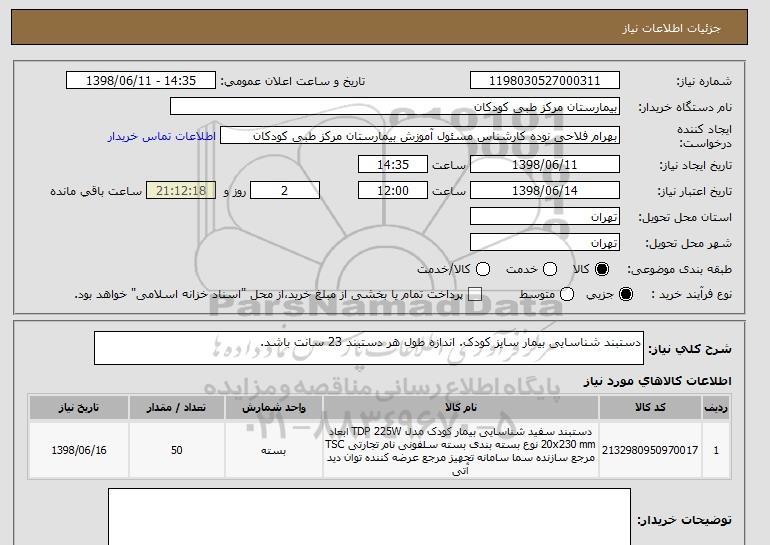Viewport: 770px width, 545px height.
Task: Click the validity time field 12:00
Action: point(393,191)
